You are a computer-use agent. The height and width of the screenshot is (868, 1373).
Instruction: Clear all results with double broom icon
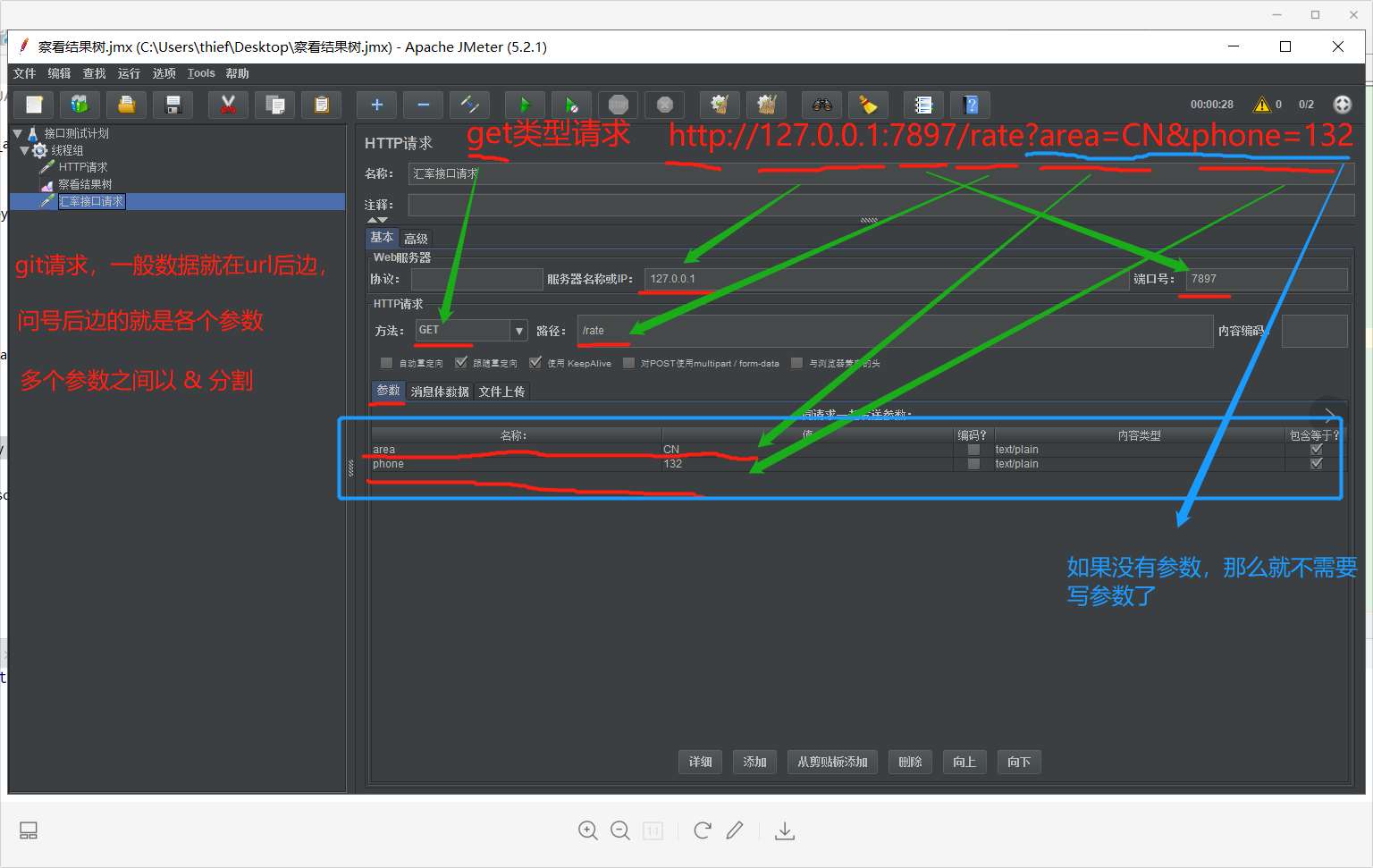[767, 105]
